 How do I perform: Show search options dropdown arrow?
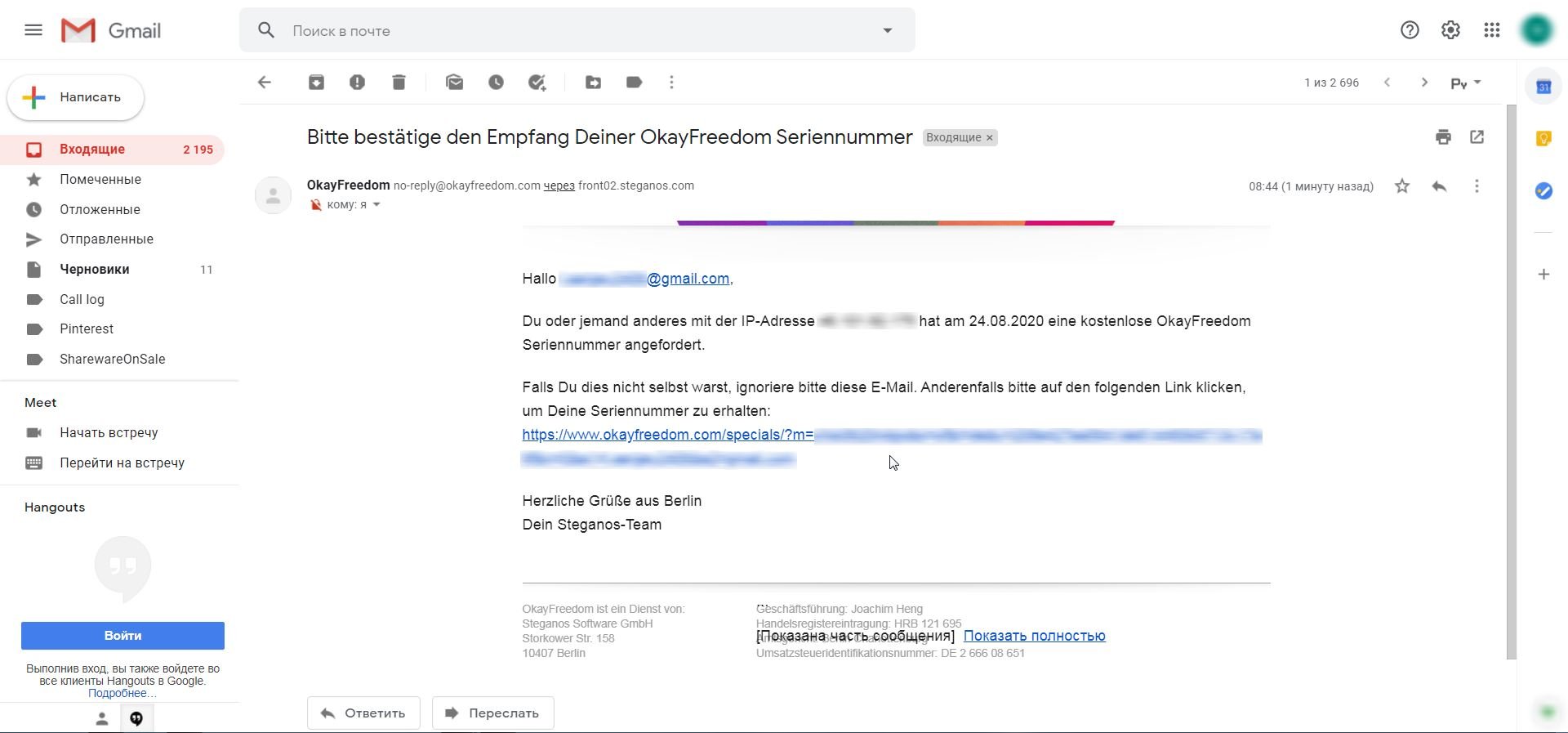888,31
